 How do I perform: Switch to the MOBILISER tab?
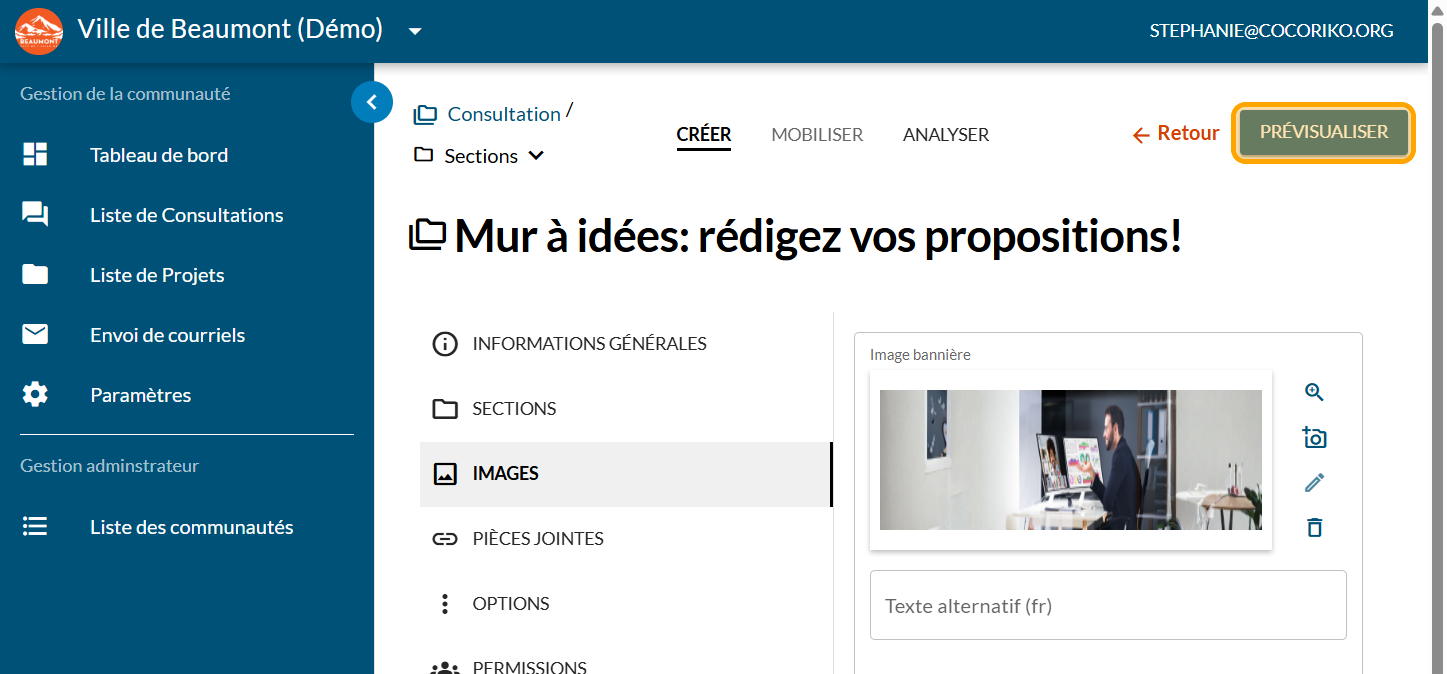tap(817, 134)
